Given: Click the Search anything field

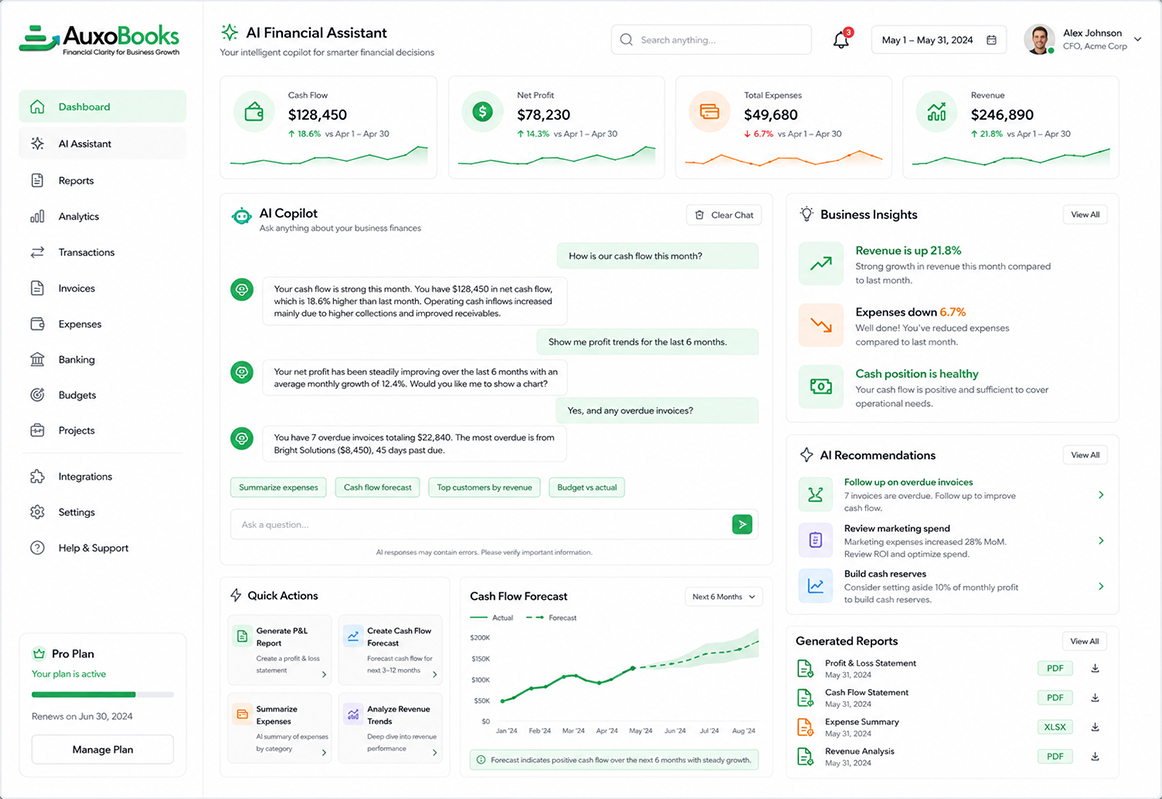Looking at the screenshot, I should tap(711, 39).
